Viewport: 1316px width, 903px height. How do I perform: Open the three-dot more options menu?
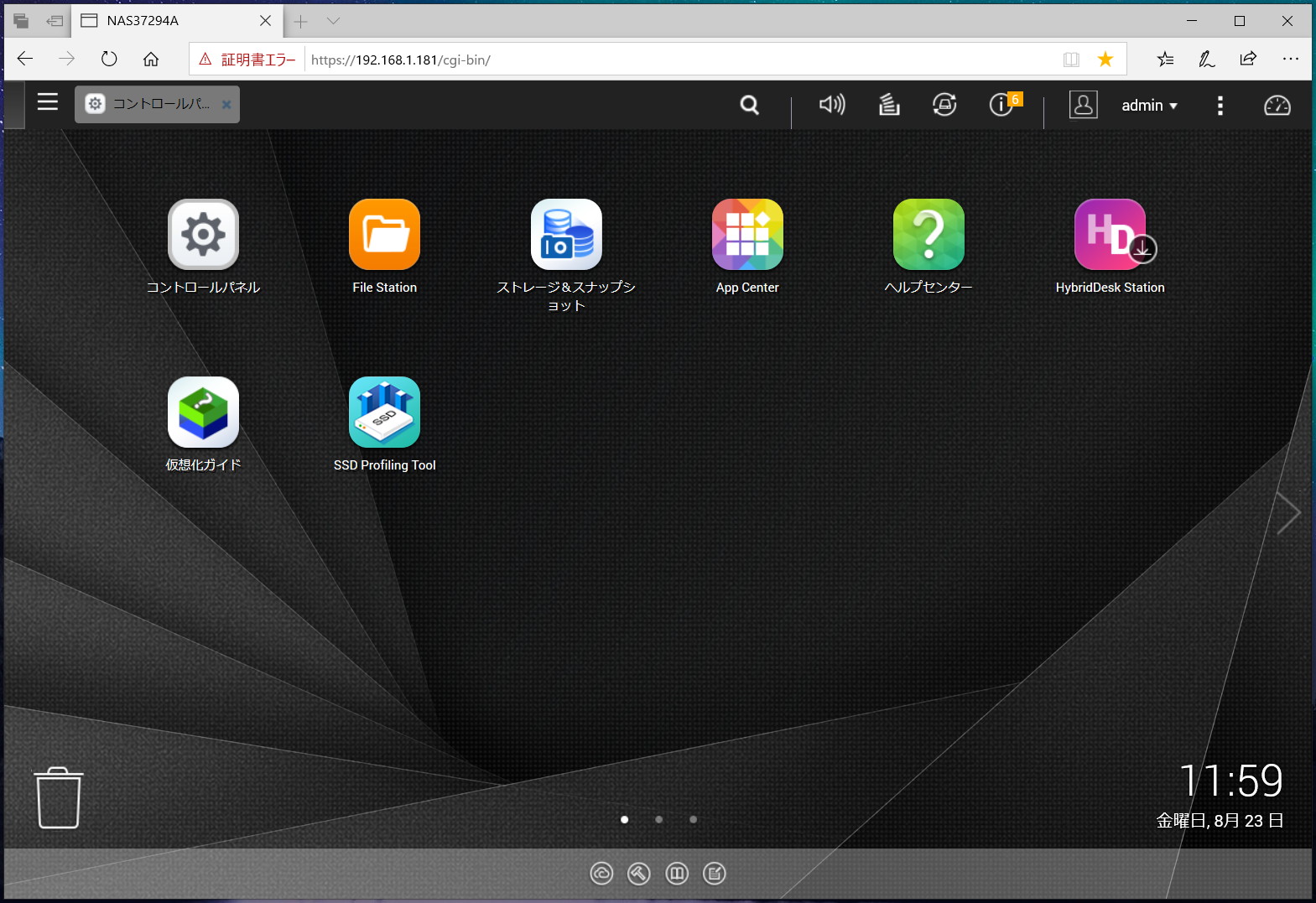(x=1220, y=106)
